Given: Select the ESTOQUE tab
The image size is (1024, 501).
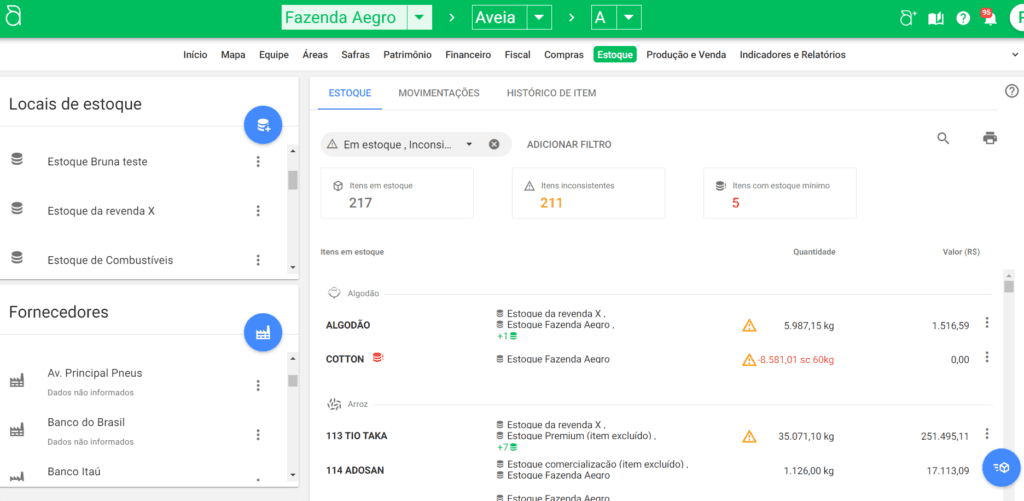Looking at the screenshot, I should pos(350,93).
